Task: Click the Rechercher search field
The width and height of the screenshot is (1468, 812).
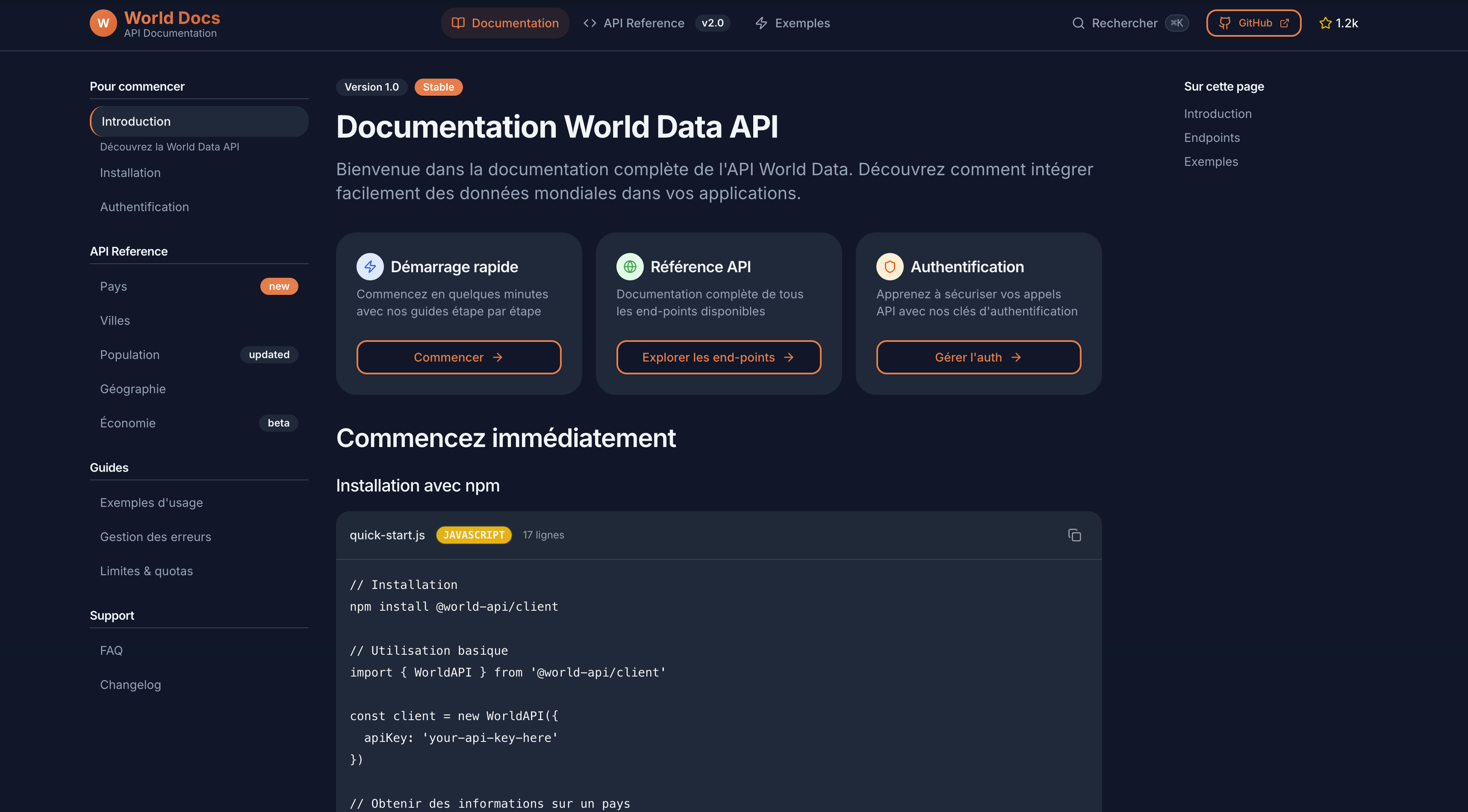Action: click(x=1124, y=24)
